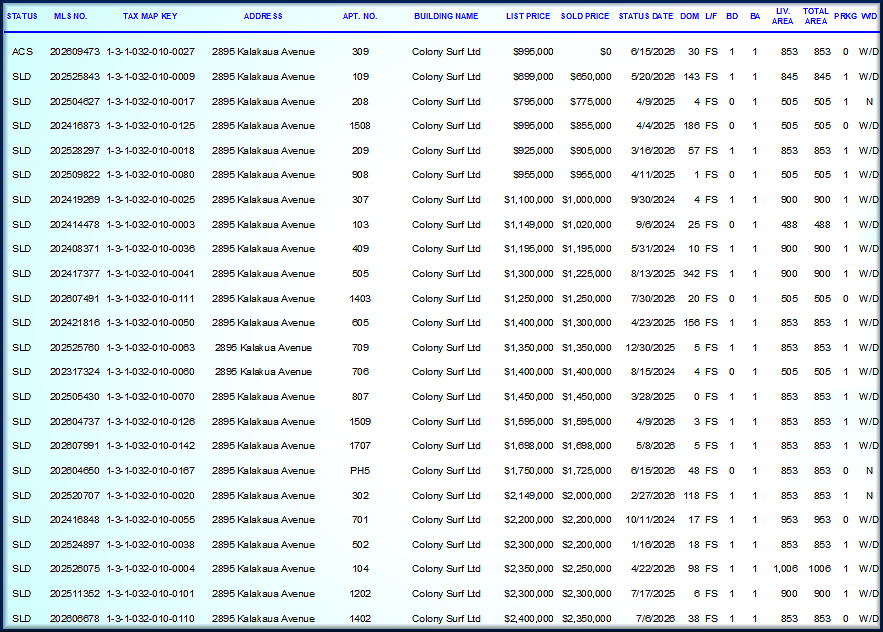Click list price $1,149,000

click(x=529, y=225)
